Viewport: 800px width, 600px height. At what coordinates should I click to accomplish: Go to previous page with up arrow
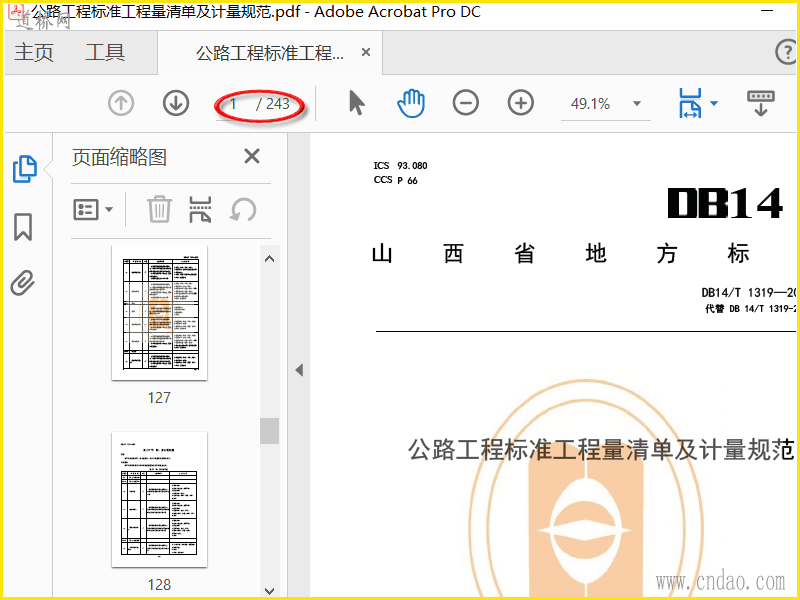pos(121,104)
